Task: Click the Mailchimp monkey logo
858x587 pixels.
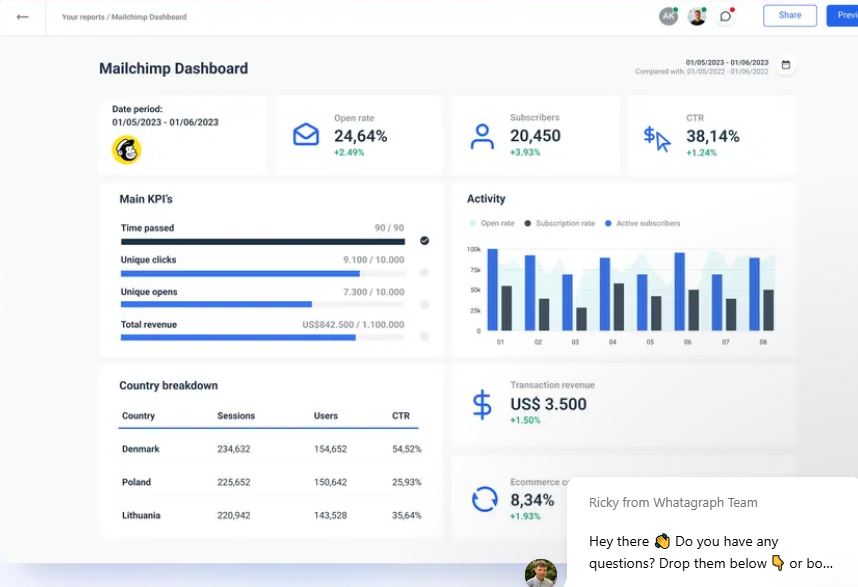Action: pyautogui.click(x=126, y=150)
